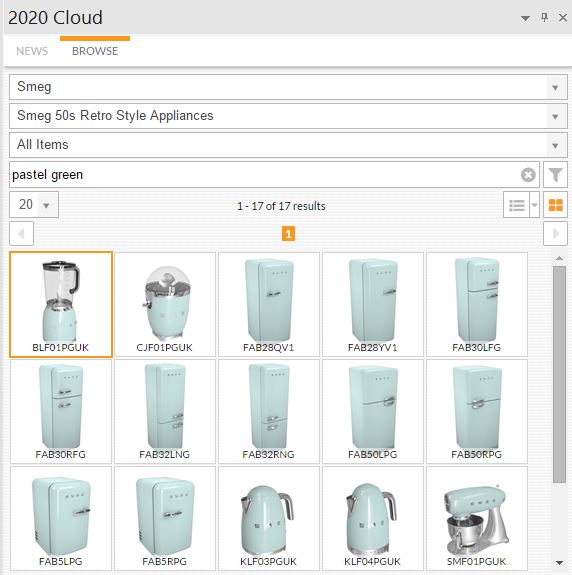
Task: Clear the pastel green search text
Action: tap(528, 175)
